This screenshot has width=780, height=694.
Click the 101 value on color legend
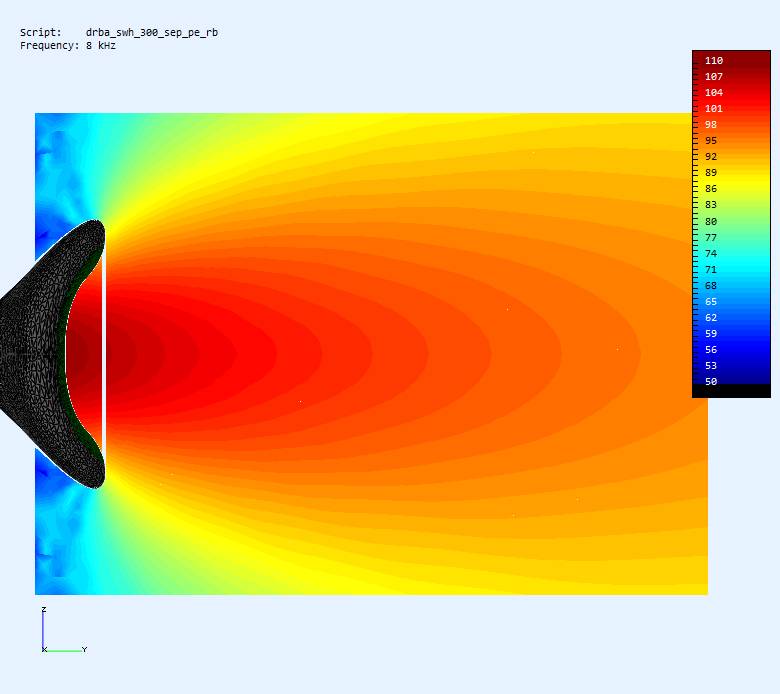(714, 108)
